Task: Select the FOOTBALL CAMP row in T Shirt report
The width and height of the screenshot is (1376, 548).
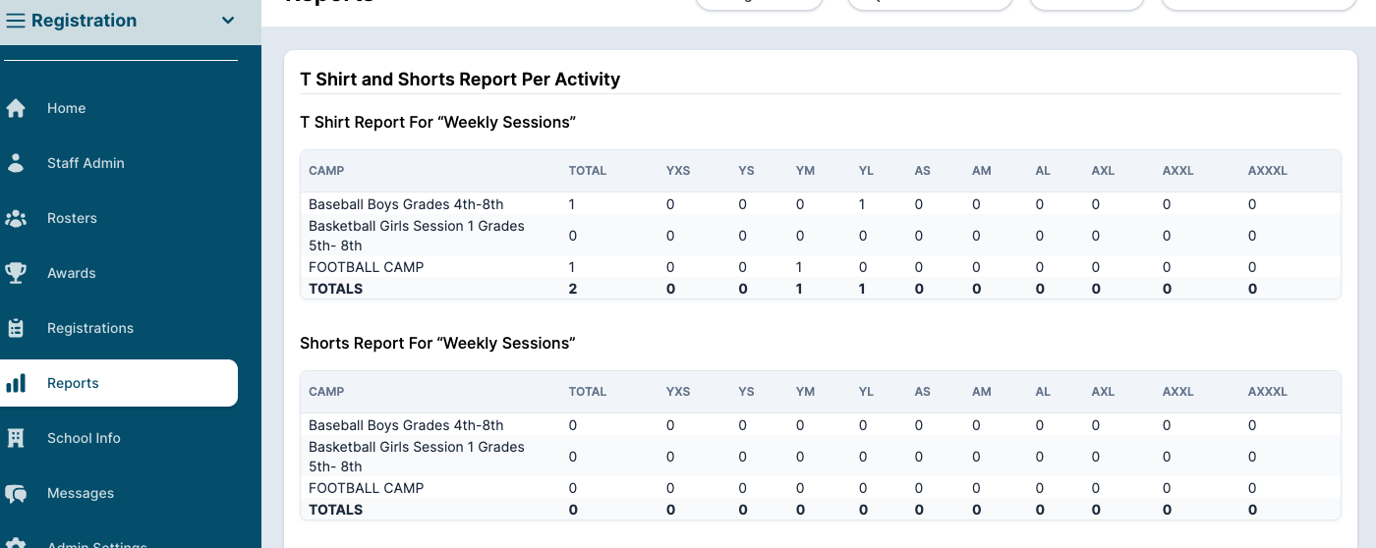Action: 820,267
